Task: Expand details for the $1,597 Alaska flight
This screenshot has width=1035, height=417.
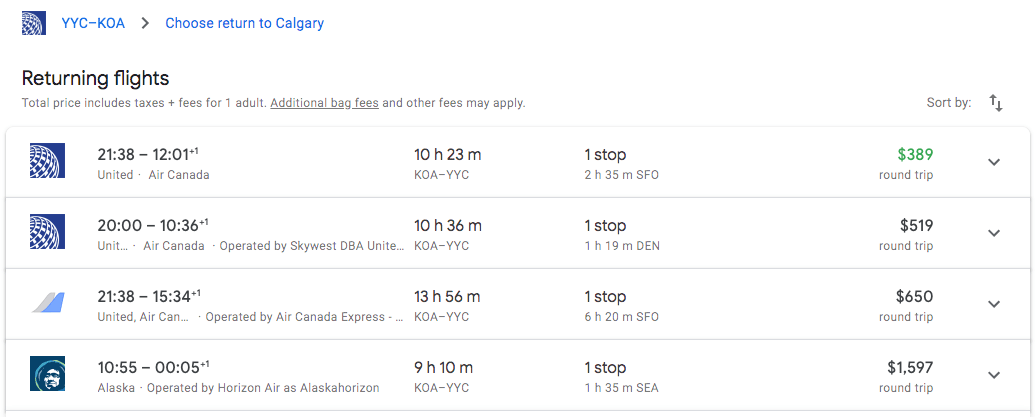Action: 994,375
